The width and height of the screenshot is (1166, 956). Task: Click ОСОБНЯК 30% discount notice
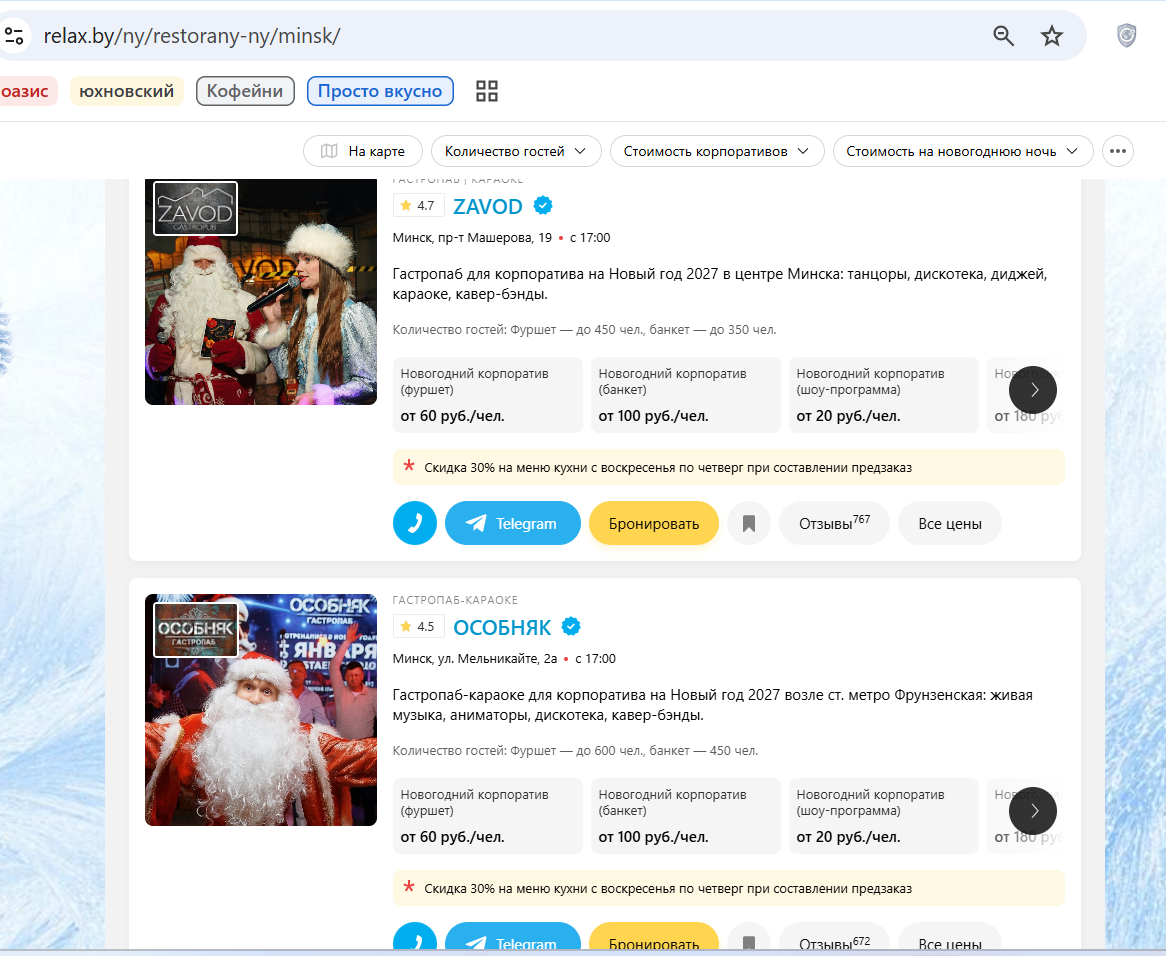[x=729, y=888]
